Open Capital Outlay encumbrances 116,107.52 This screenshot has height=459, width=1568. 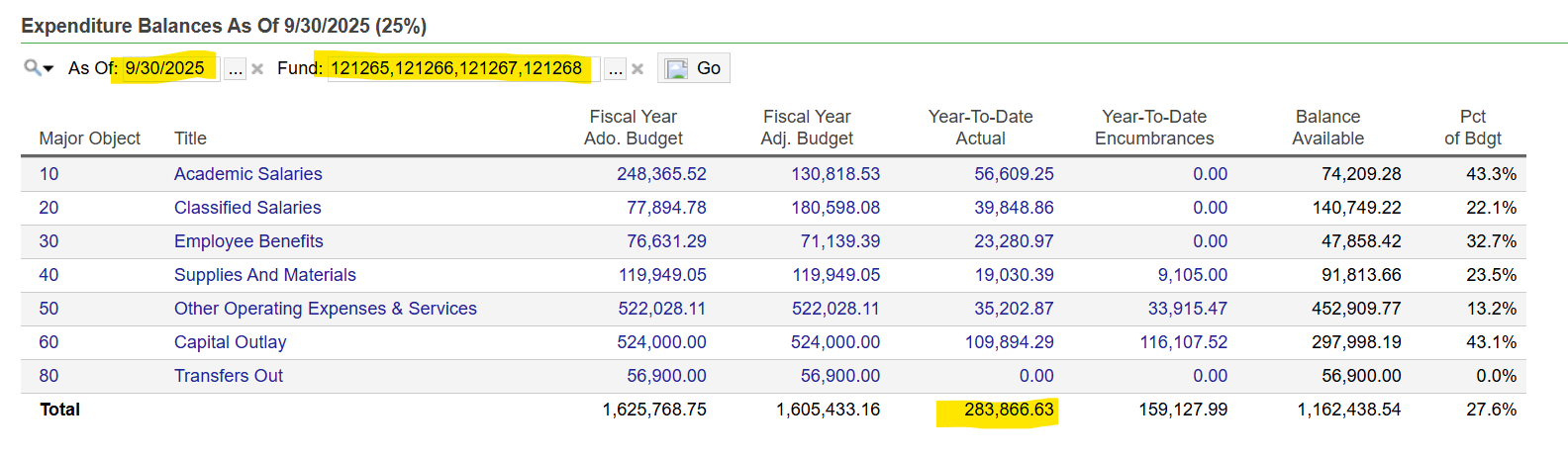(1183, 342)
